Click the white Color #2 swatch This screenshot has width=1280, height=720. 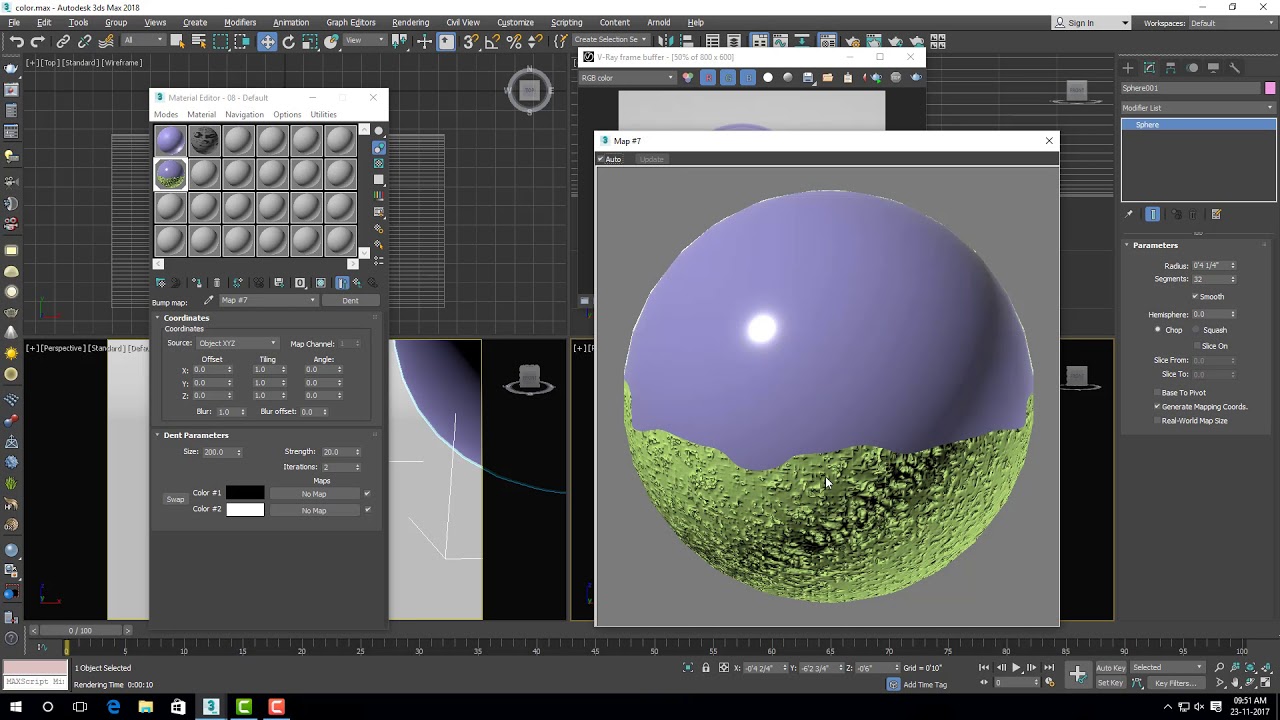coord(245,509)
